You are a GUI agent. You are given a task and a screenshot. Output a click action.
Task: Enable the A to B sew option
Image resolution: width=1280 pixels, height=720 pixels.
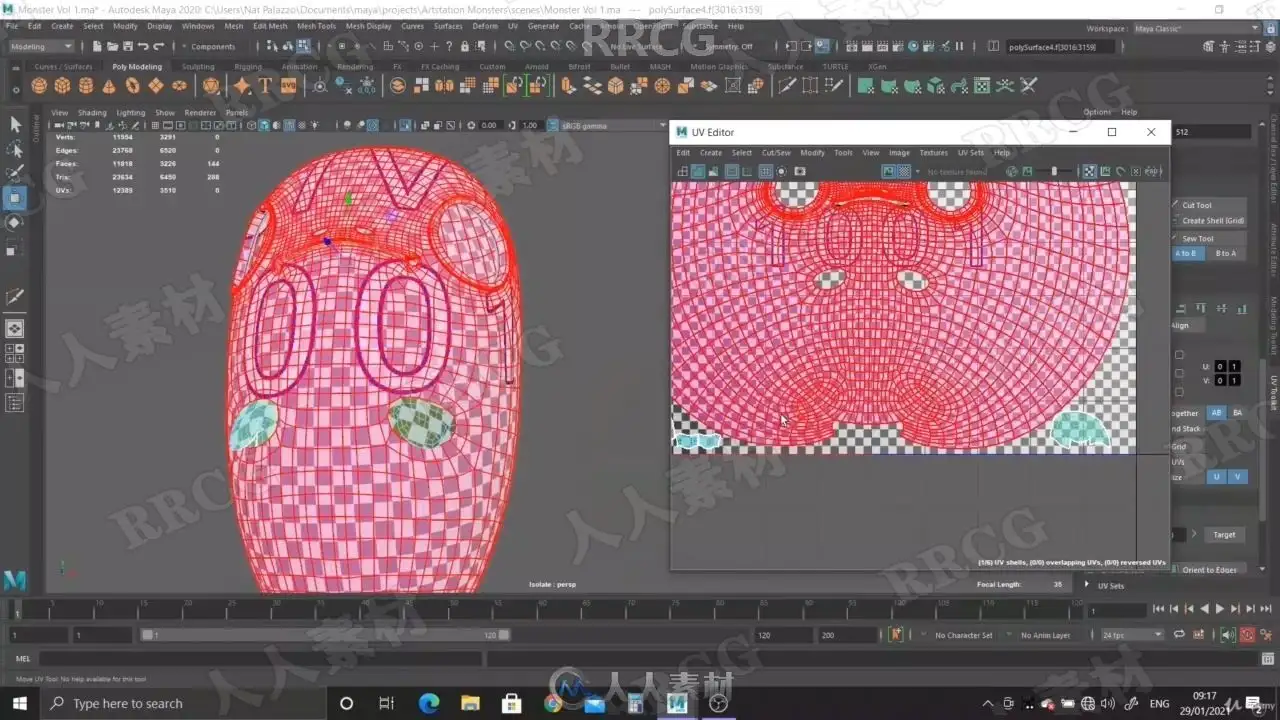tap(1186, 253)
